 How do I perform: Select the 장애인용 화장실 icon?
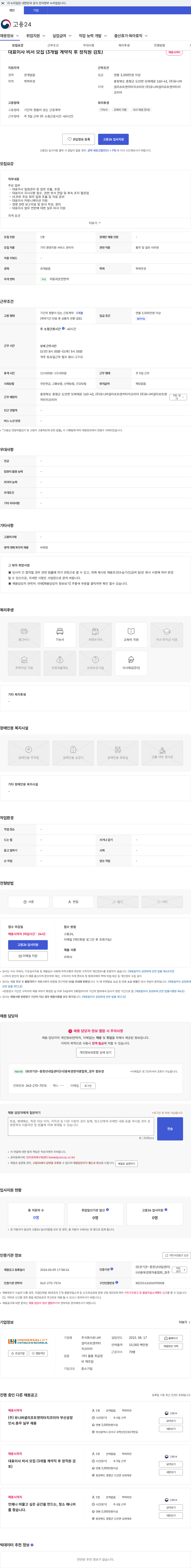click(118, 753)
